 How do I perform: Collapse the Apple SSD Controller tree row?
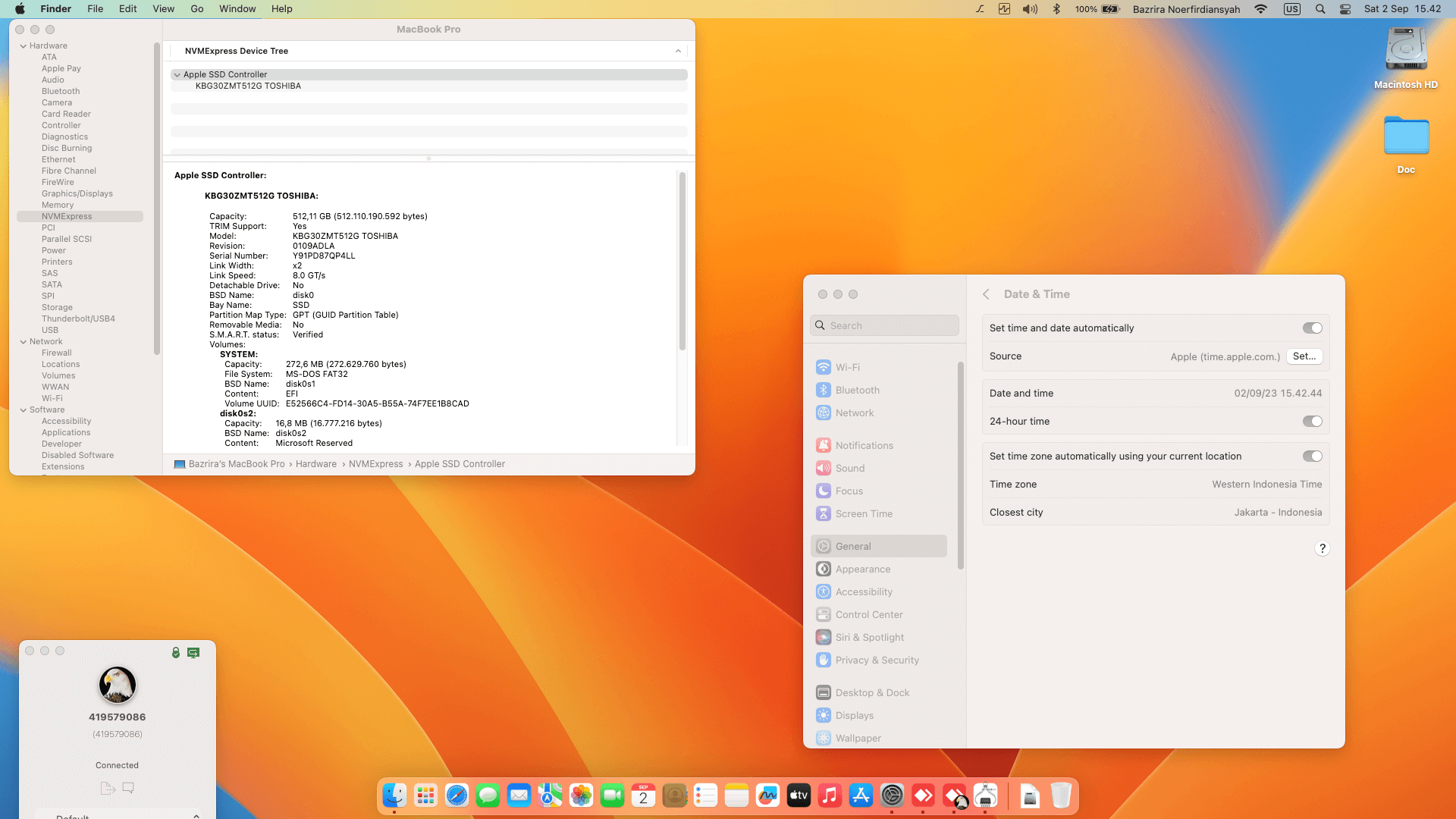coord(177,75)
